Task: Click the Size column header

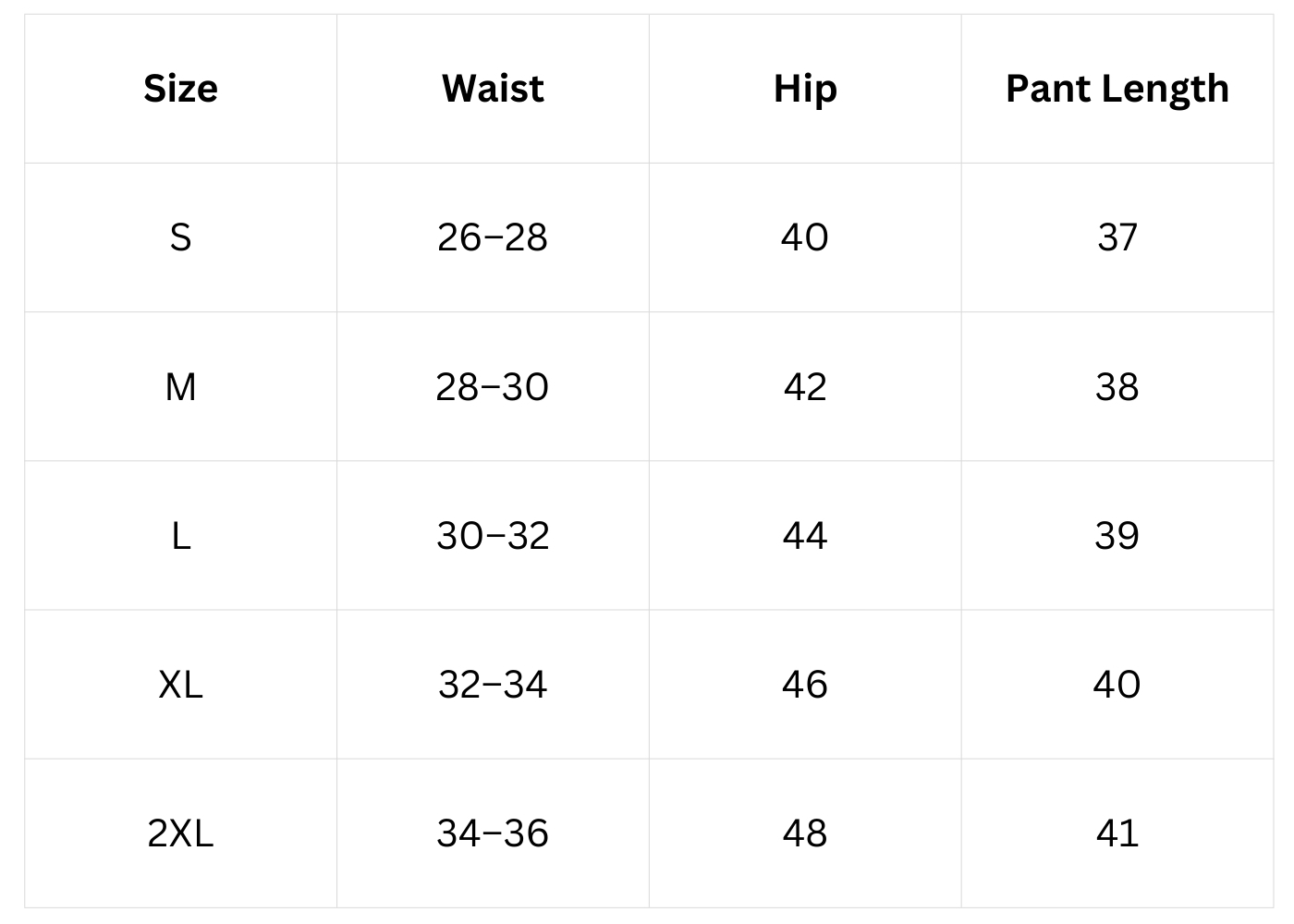Action: (x=180, y=89)
